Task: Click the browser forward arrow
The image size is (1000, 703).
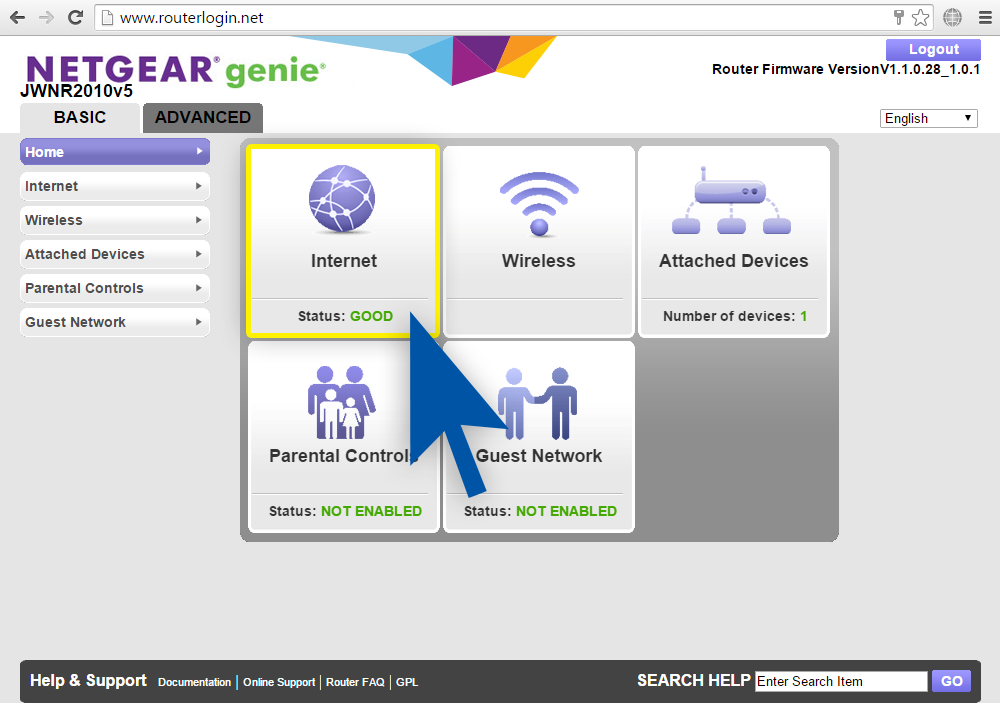Action: (47, 17)
